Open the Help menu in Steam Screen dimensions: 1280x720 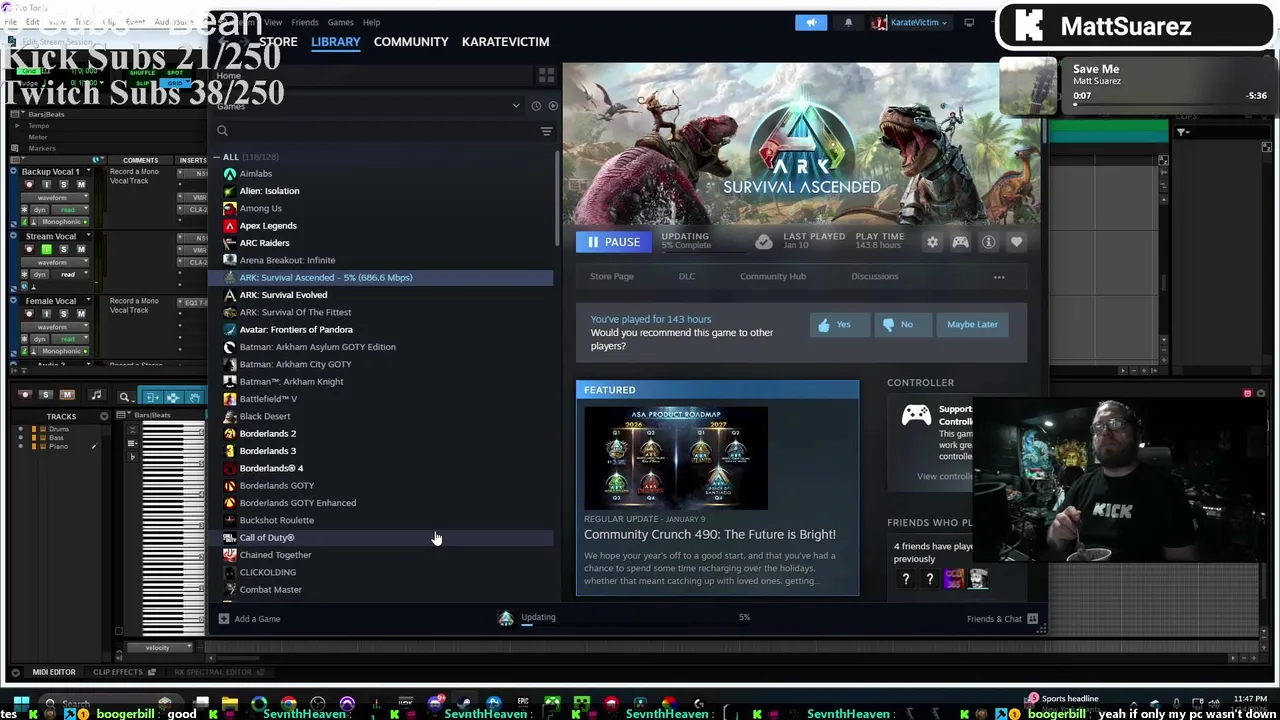click(371, 22)
